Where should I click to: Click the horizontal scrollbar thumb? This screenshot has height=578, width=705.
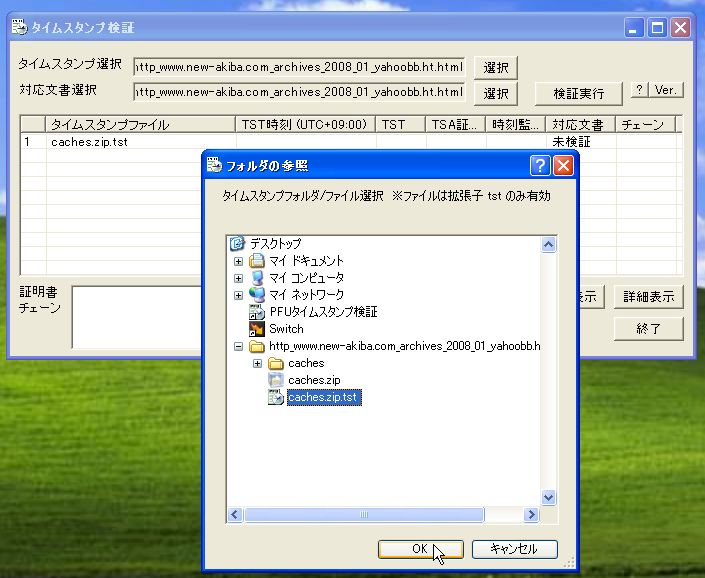click(364, 514)
